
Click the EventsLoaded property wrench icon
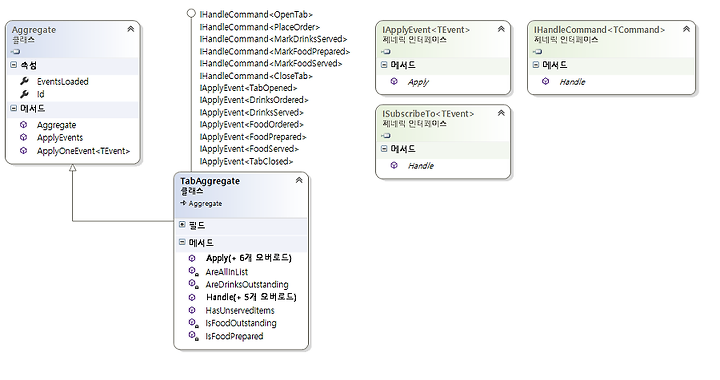coord(24,81)
